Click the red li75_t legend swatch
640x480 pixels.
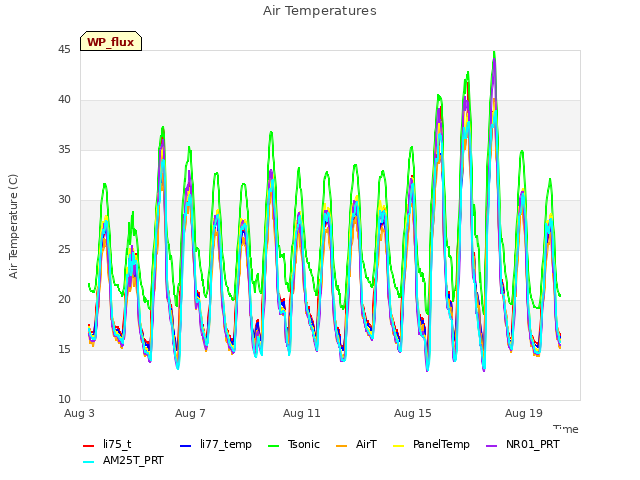tap(89, 446)
